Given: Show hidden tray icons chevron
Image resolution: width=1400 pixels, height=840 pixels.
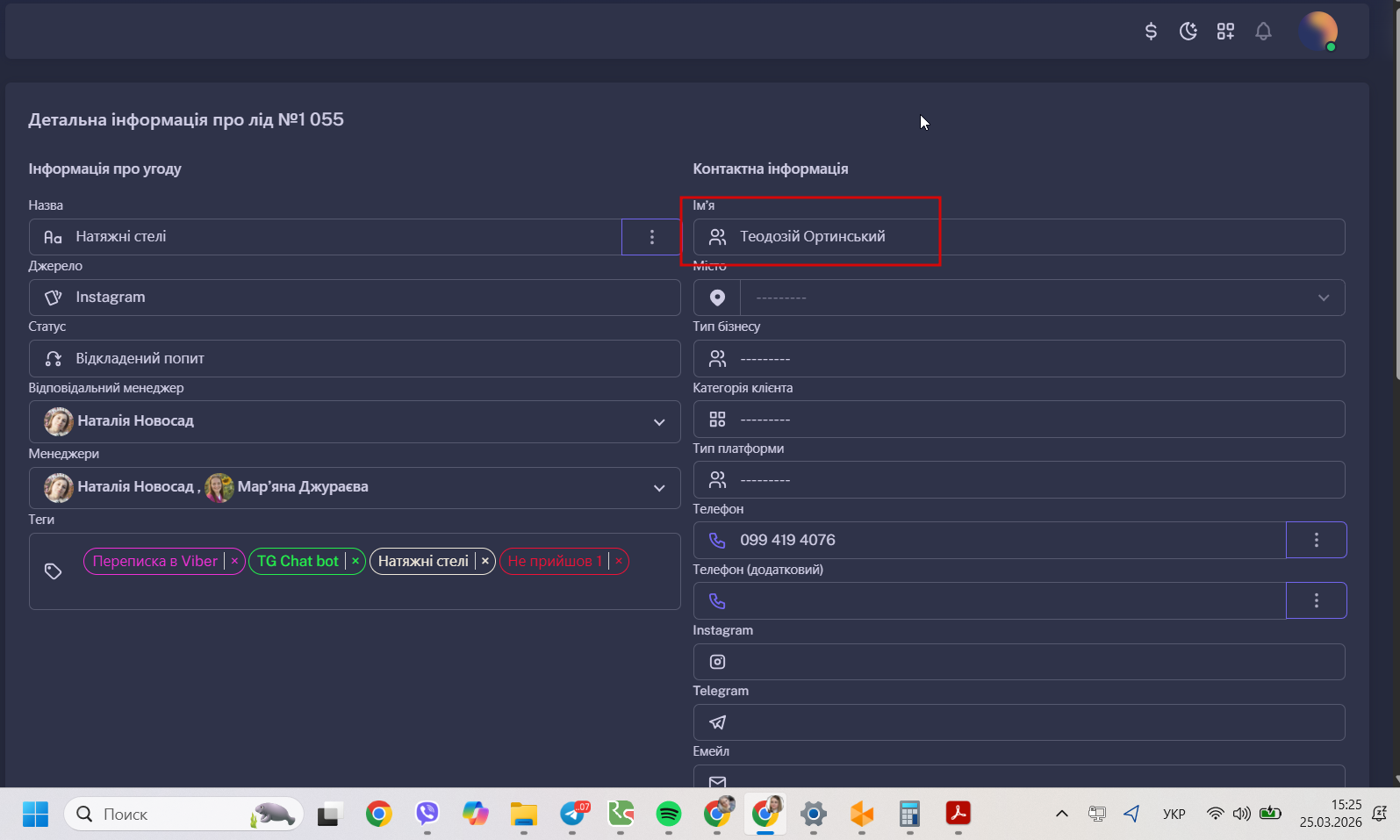Looking at the screenshot, I should pyautogui.click(x=1061, y=814).
